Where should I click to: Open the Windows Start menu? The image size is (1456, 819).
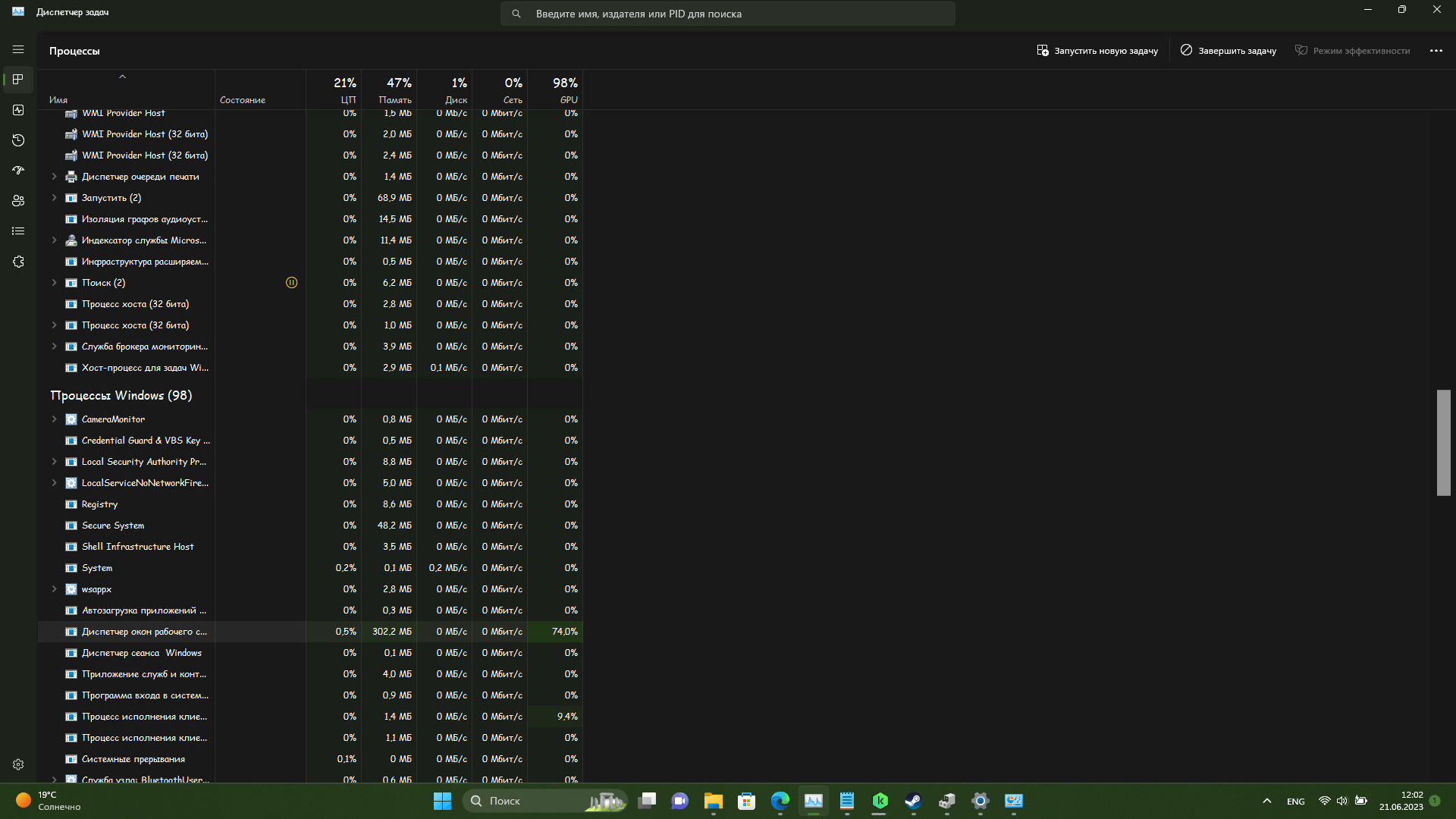click(442, 801)
